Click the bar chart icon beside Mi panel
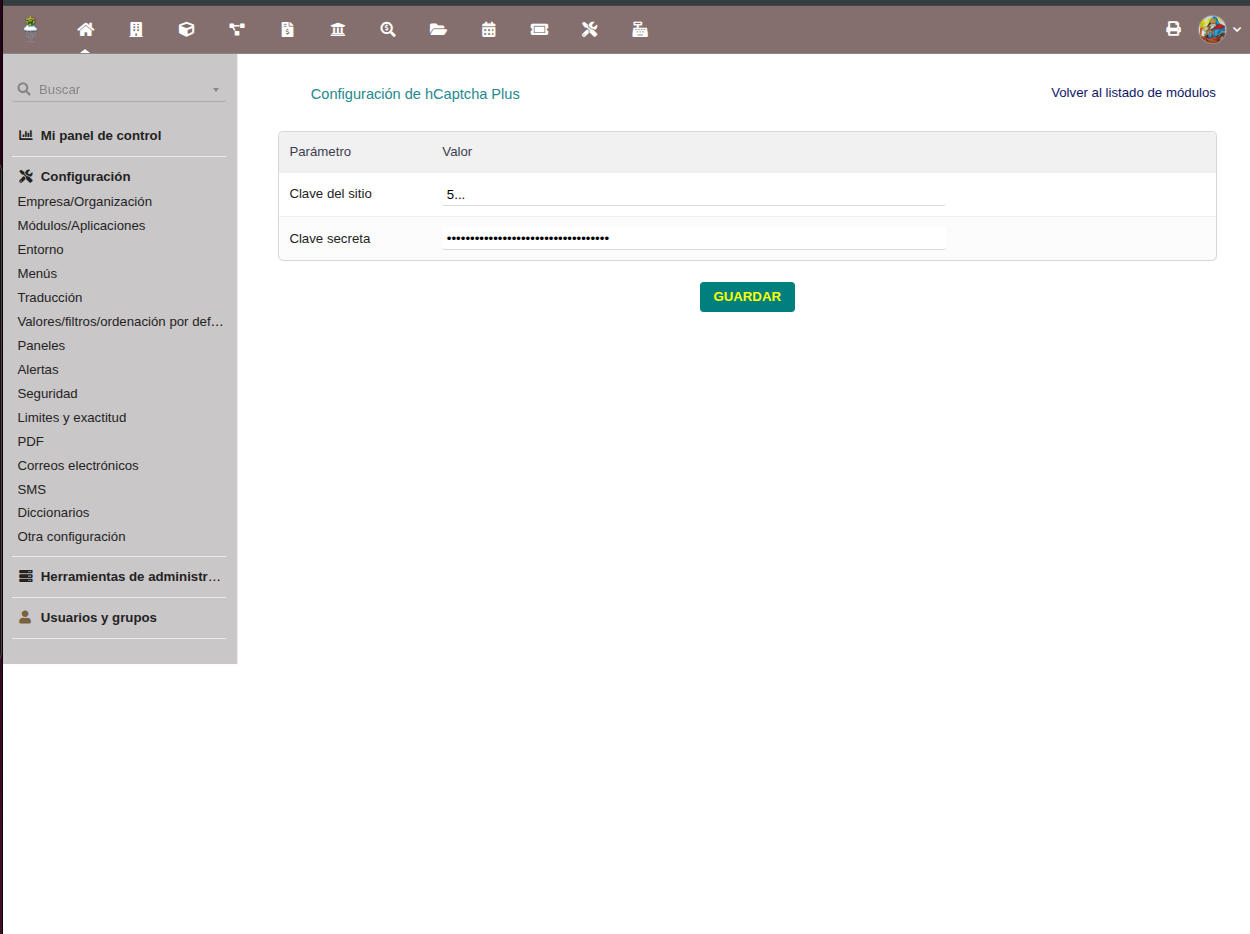Screen dimensions: 1250x934 pyautogui.click(x=26, y=135)
